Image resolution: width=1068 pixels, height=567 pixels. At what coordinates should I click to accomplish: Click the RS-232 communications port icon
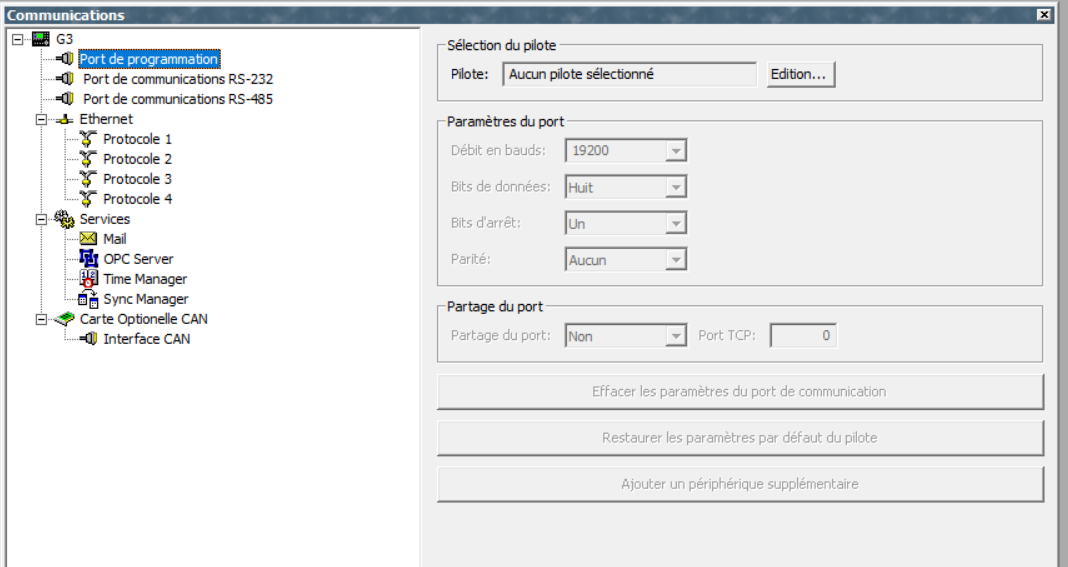tap(66, 79)
